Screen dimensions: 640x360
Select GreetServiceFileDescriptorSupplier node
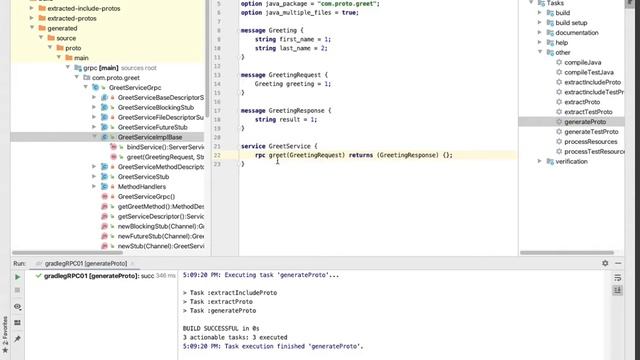161,118
